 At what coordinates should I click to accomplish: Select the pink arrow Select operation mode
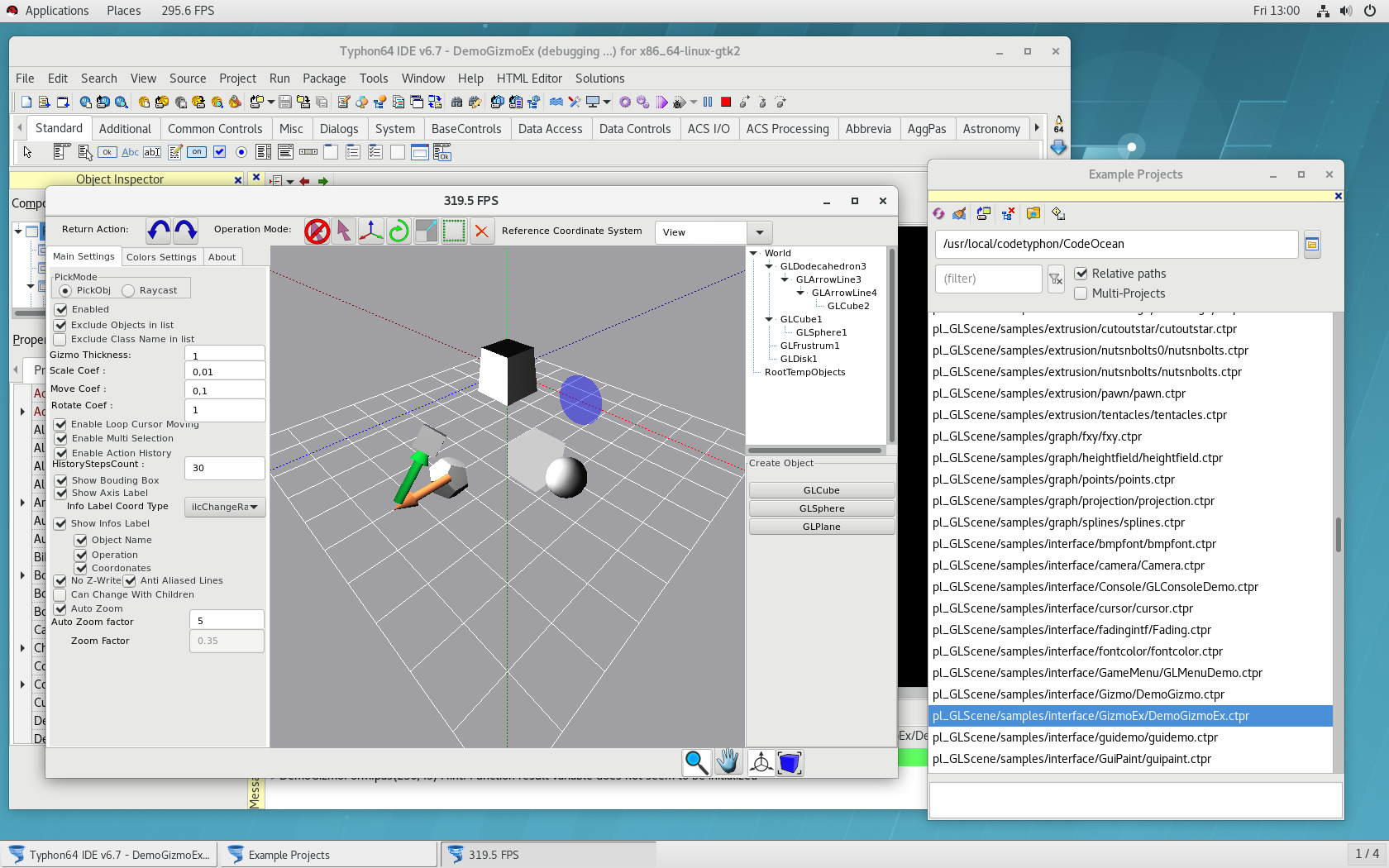pos(344,231)
